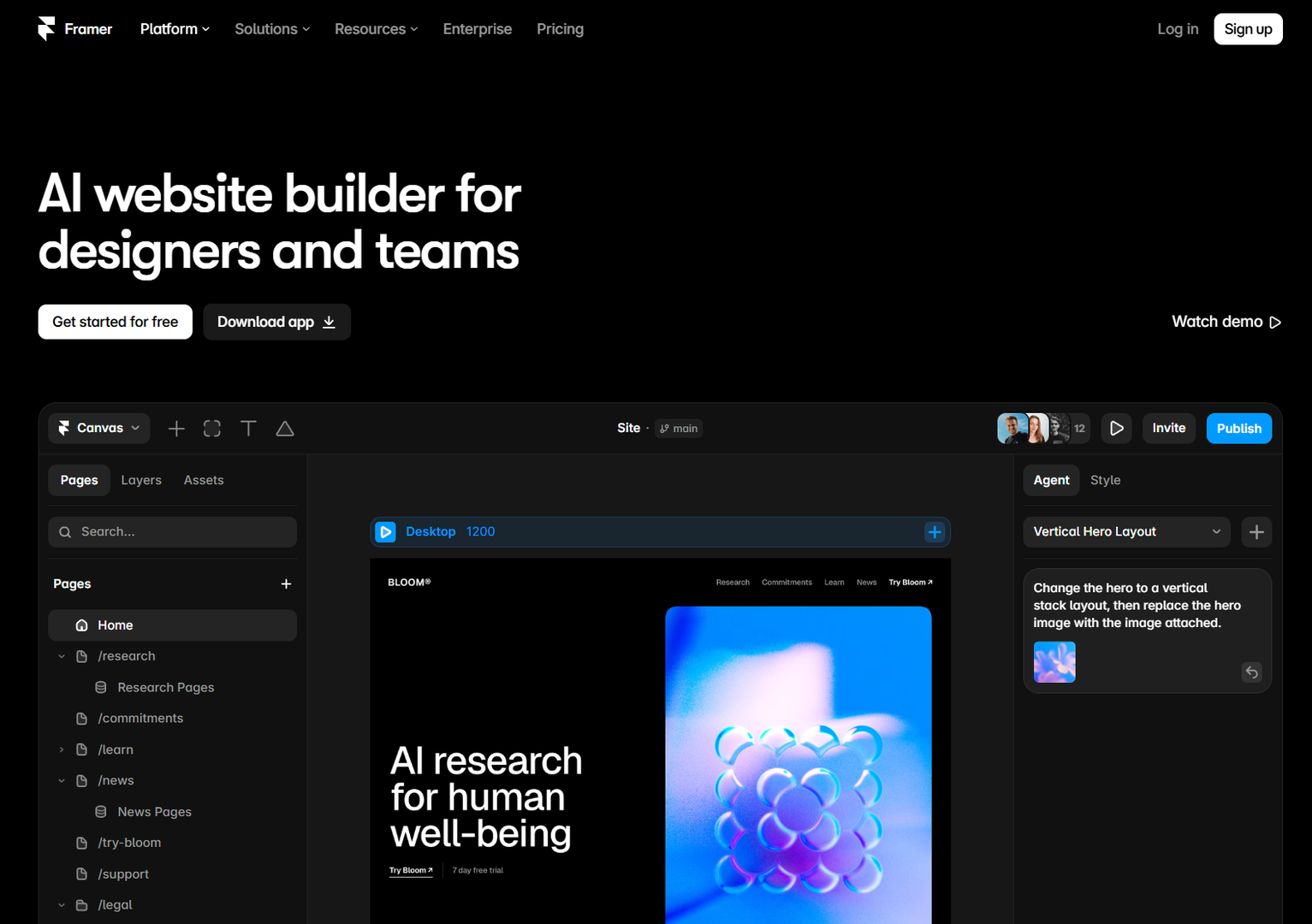Open the Vertical Hero Layout dropdown

click(x=1126, y=532)
